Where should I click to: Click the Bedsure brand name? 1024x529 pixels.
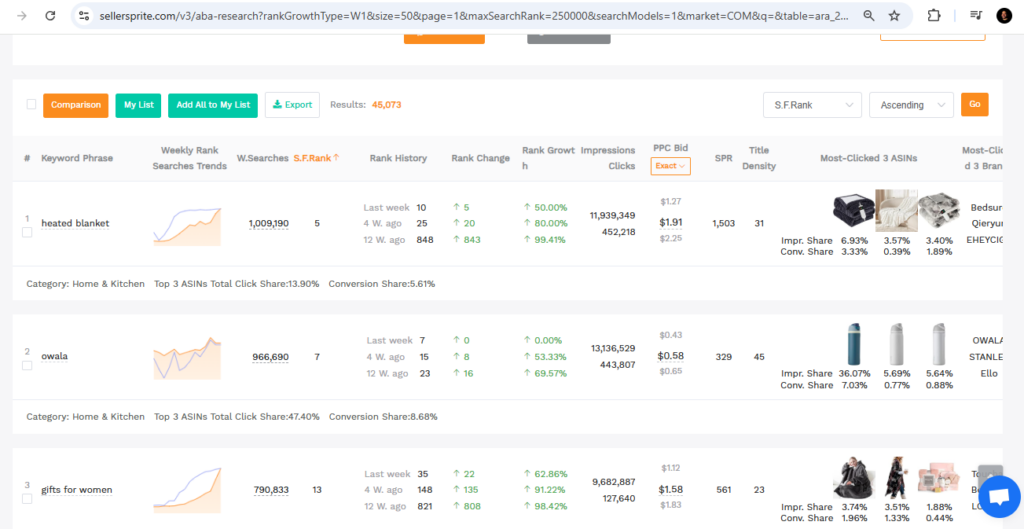(x=986, y=207)
